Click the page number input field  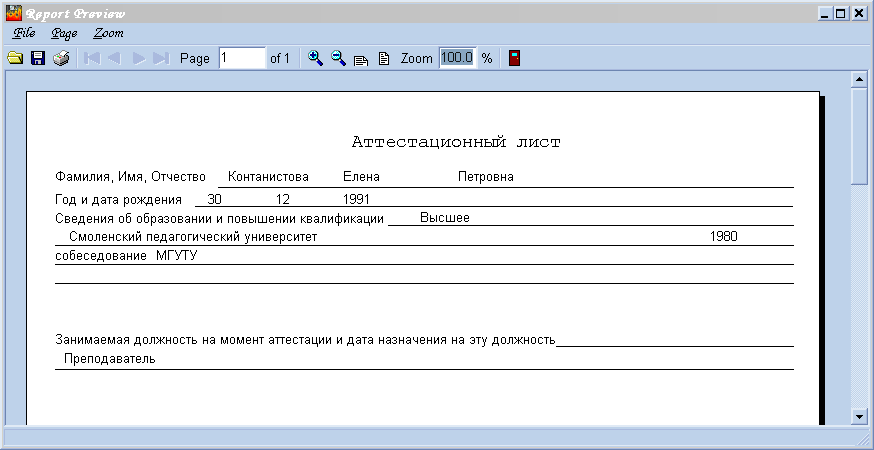[242, 58]
